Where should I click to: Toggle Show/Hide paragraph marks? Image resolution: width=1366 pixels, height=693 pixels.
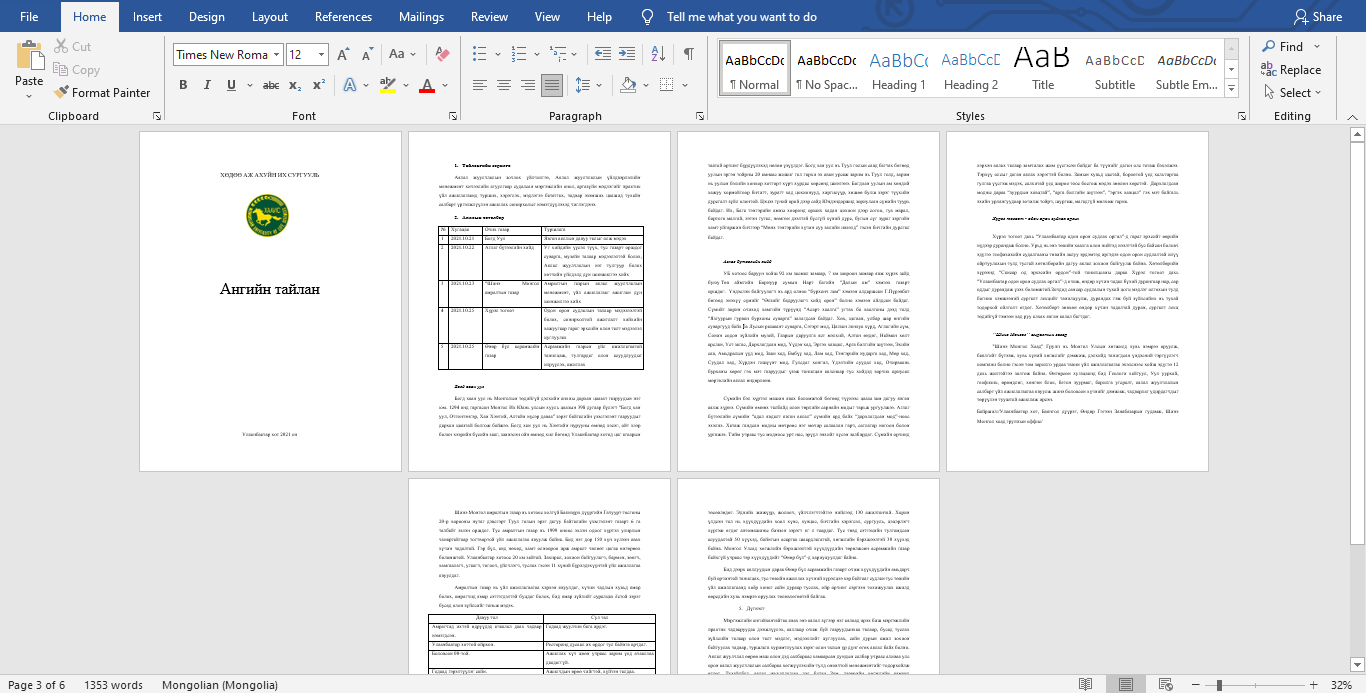[x=688, y=54]
